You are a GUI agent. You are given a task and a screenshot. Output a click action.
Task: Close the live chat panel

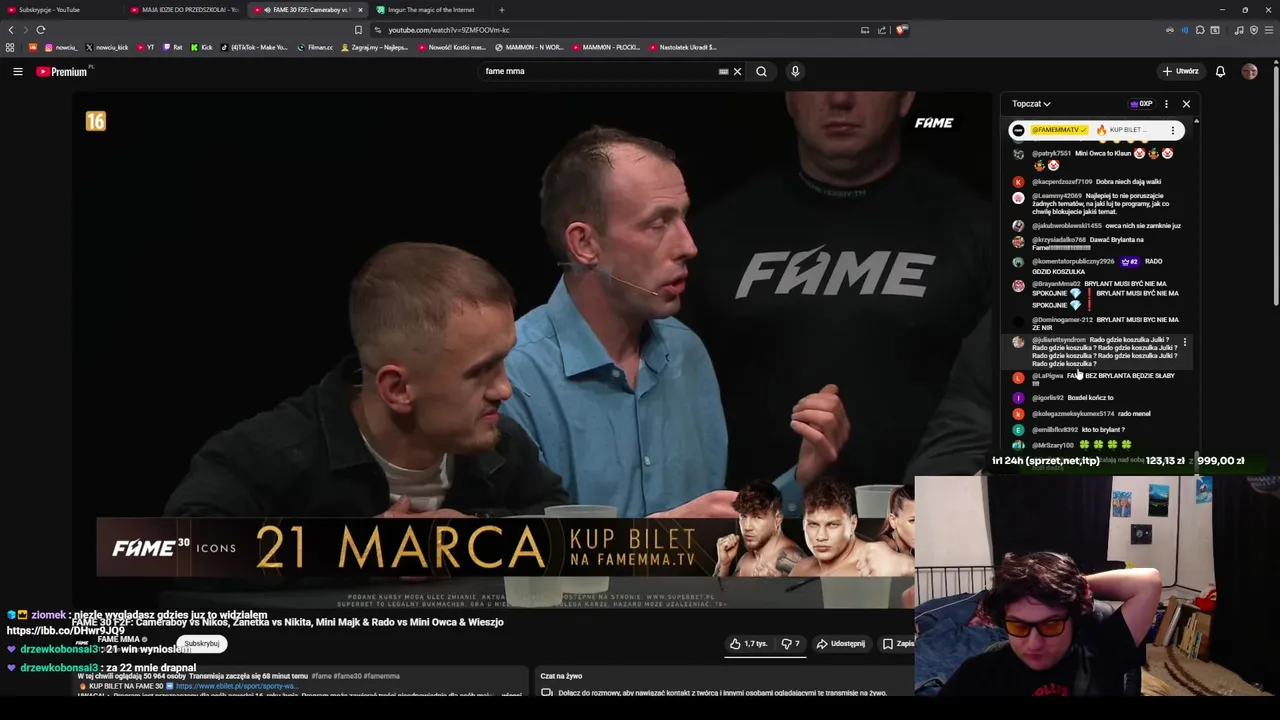pyautogui.click(x=1186, y=103)
